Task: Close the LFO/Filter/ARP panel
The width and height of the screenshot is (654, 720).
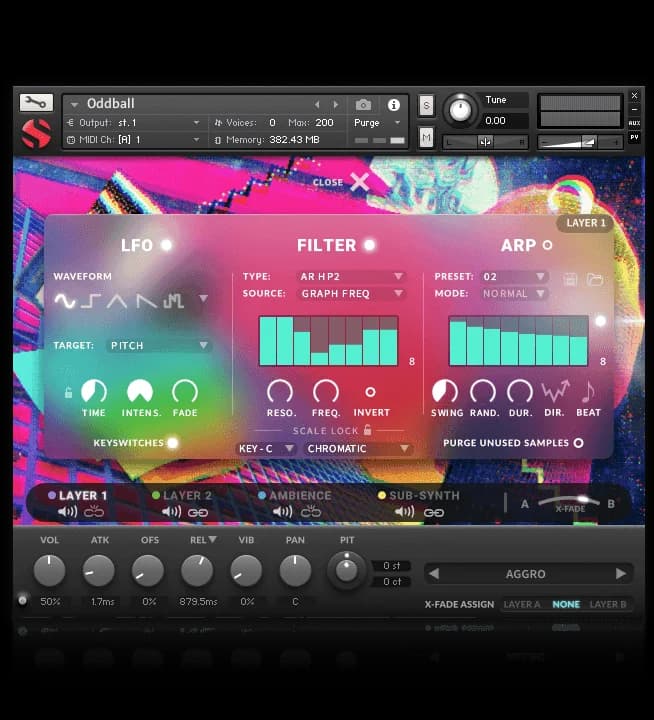Action: (359, 182)
